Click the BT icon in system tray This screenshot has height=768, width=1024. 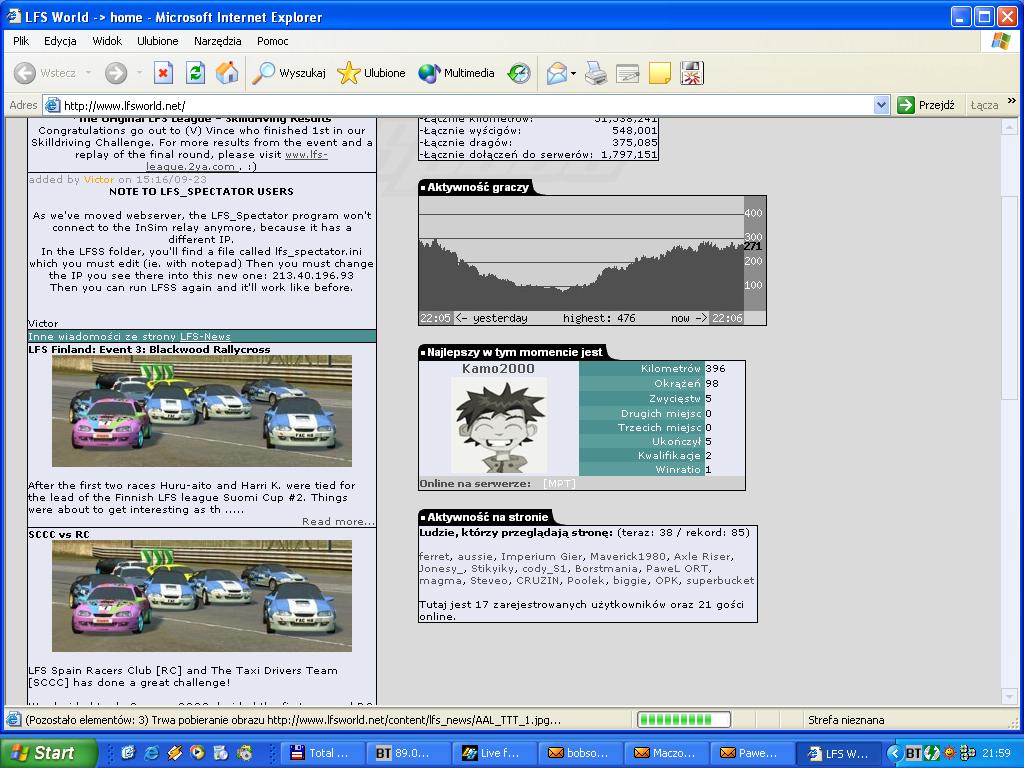pos(913,754)
